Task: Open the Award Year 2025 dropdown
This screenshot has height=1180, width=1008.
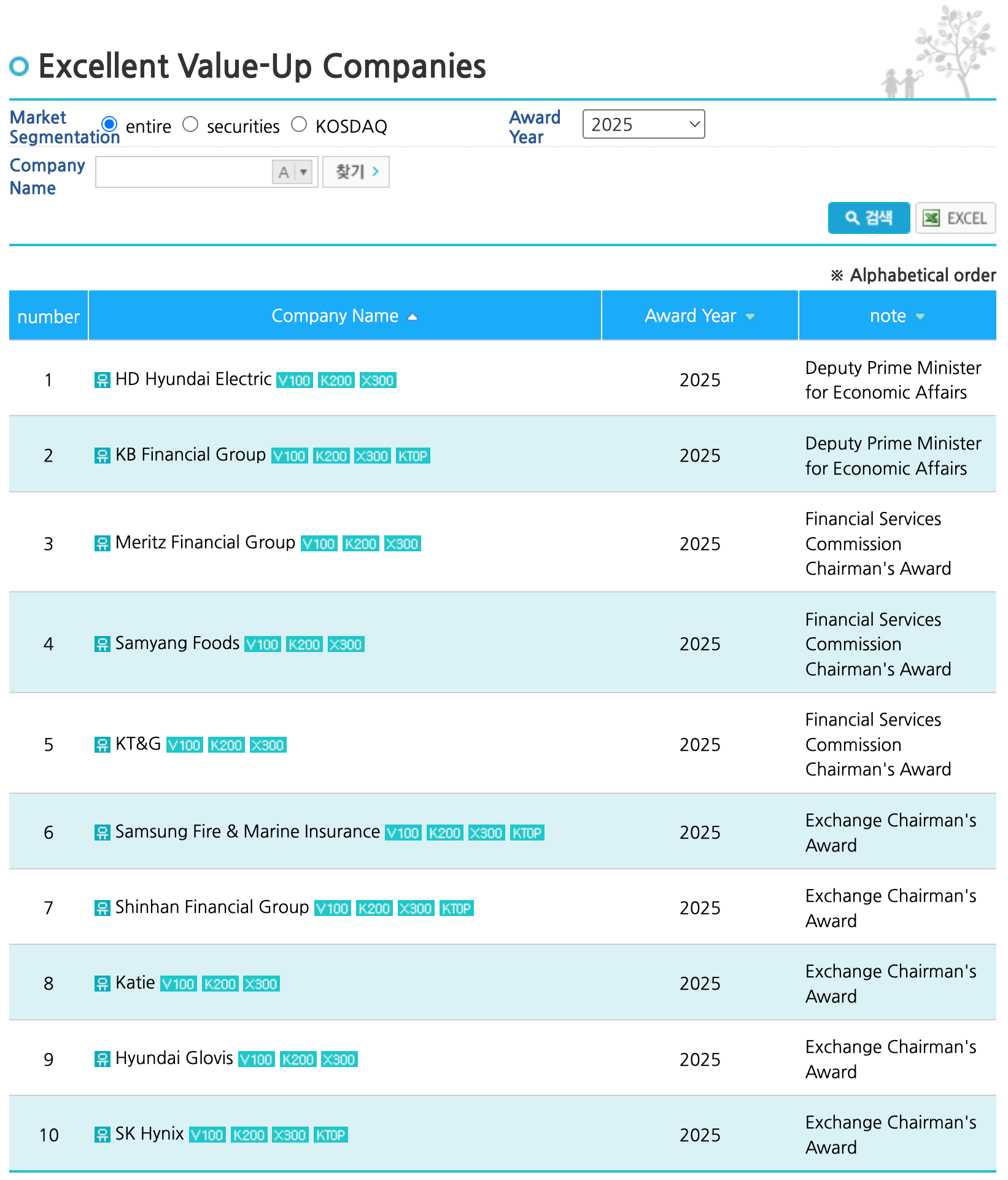Action: coord(643,125)
